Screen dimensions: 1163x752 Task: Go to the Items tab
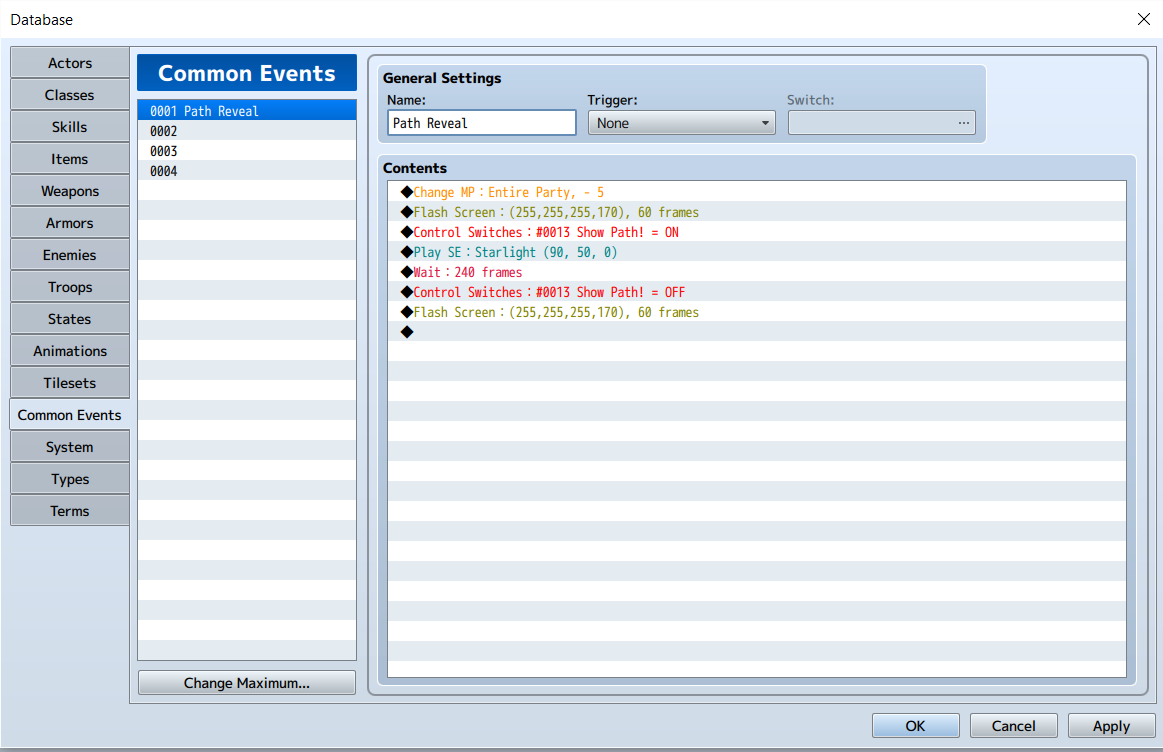pyautogui.click(x=70, y=159)
